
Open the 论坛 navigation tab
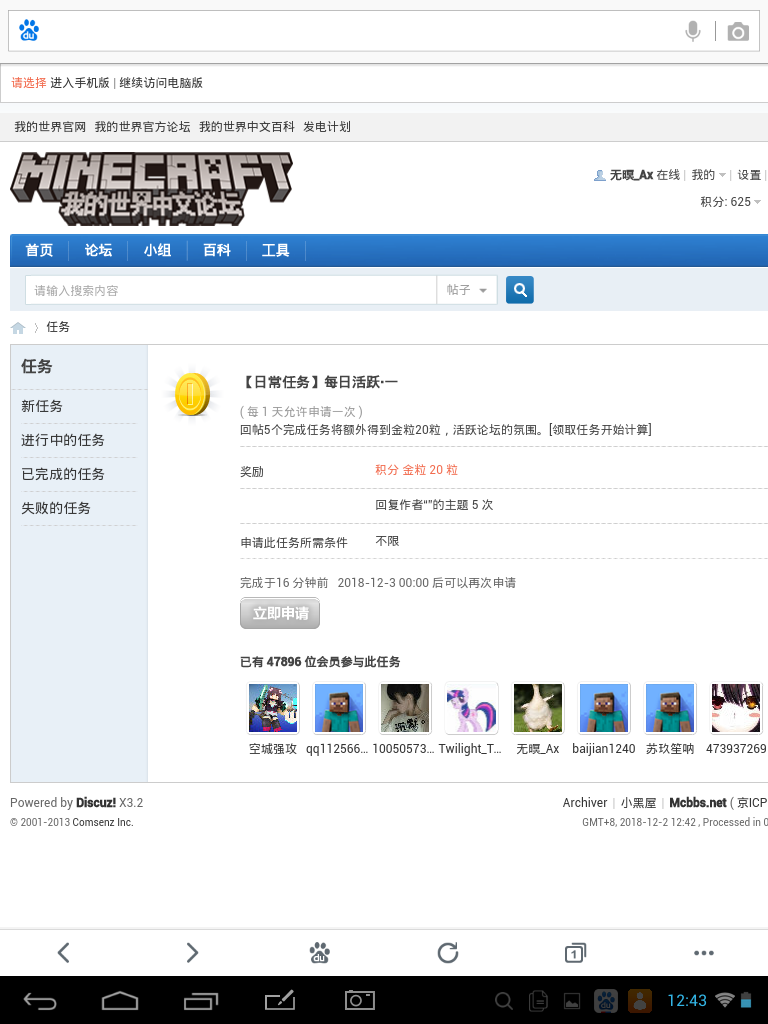coord(99,250)
